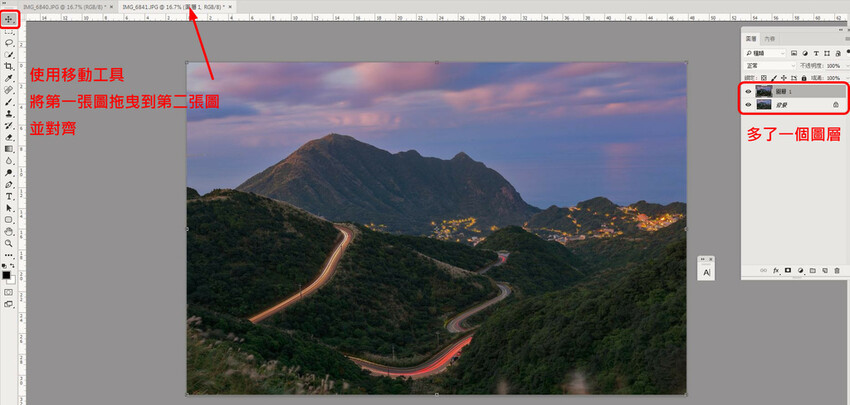Select the Crop tool
The width and height of the screenshot is (850, 405).
coord(9,66)
